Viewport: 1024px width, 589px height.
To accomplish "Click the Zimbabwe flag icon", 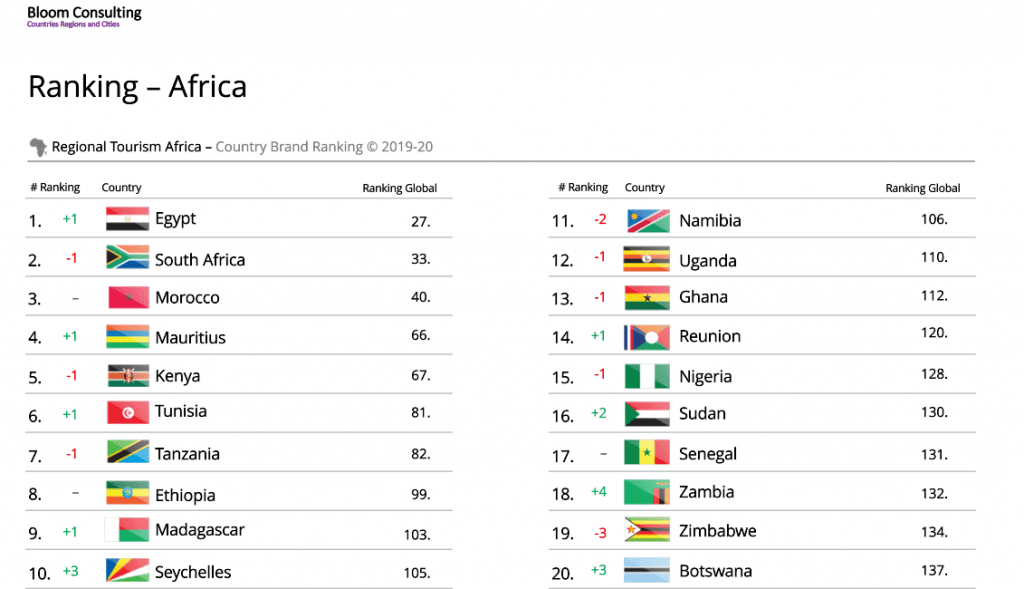I will (647, 530).
